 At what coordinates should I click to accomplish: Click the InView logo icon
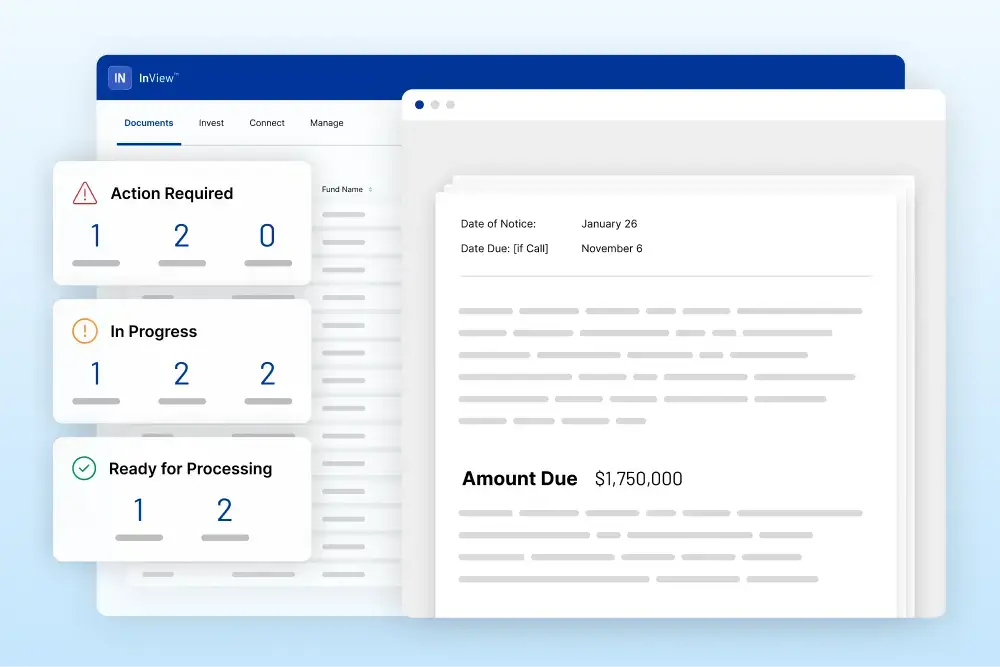coord(120,78)
